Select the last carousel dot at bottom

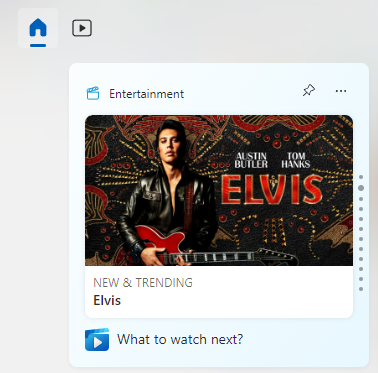(x=361, y=289)
